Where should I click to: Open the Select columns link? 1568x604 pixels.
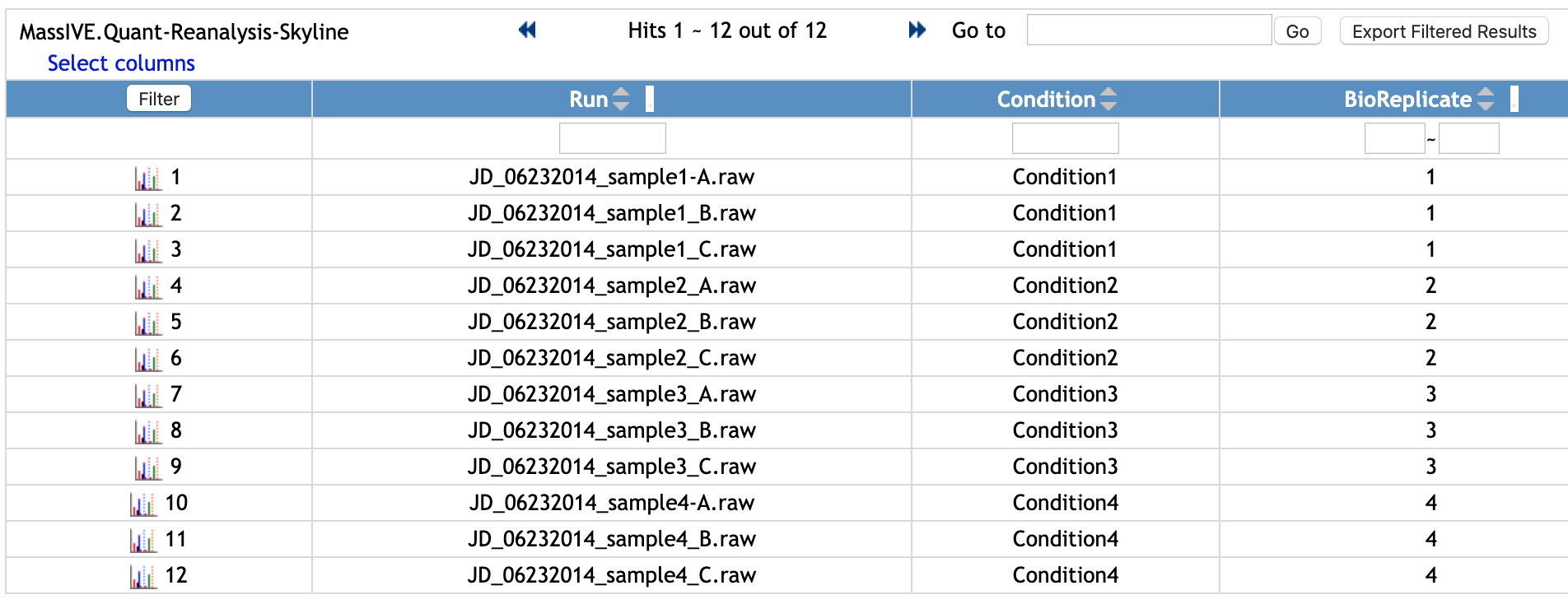pos(121,63)
